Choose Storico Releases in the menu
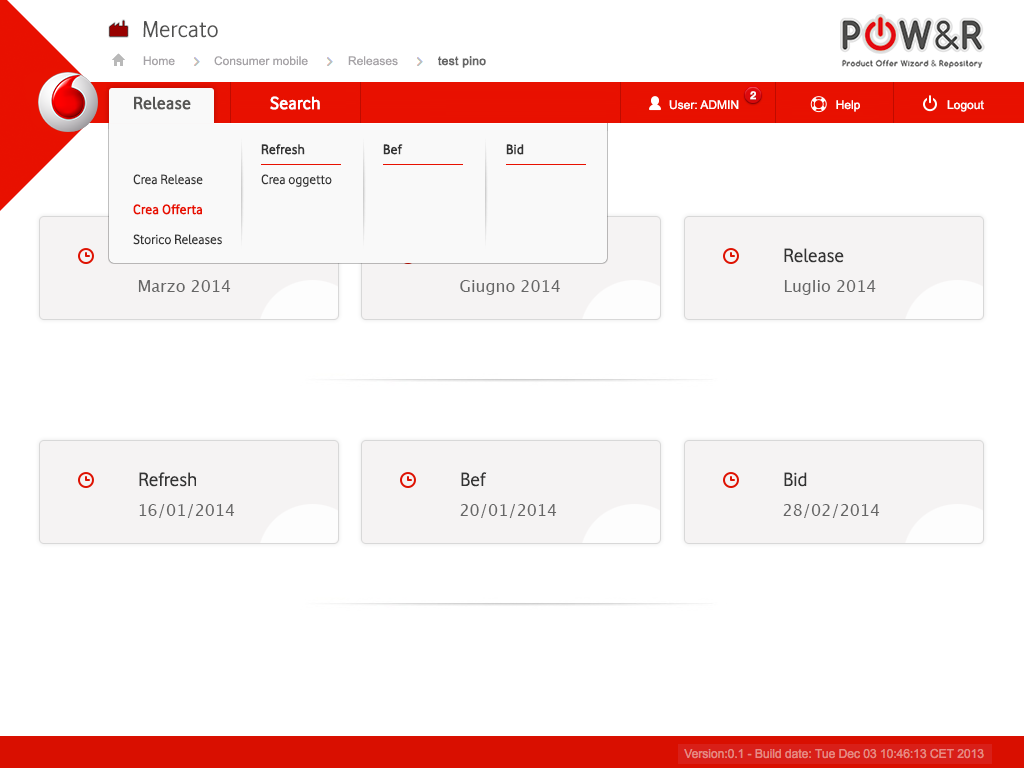The height and width of the screenshot is (768, 1024). click(x=178, y=240)
